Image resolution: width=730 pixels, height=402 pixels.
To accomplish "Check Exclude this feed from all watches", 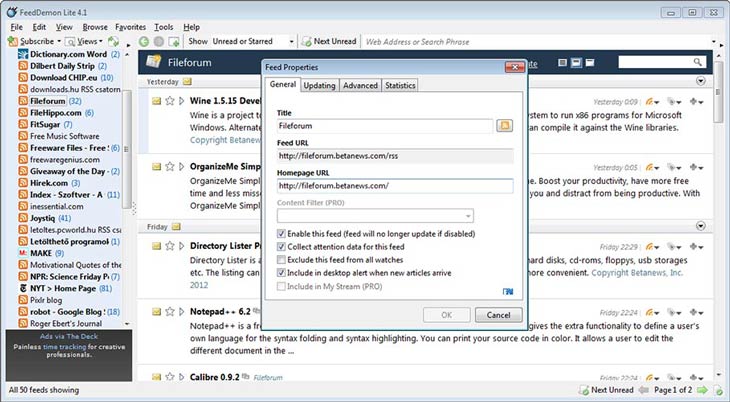I will [x=282, y=259].
